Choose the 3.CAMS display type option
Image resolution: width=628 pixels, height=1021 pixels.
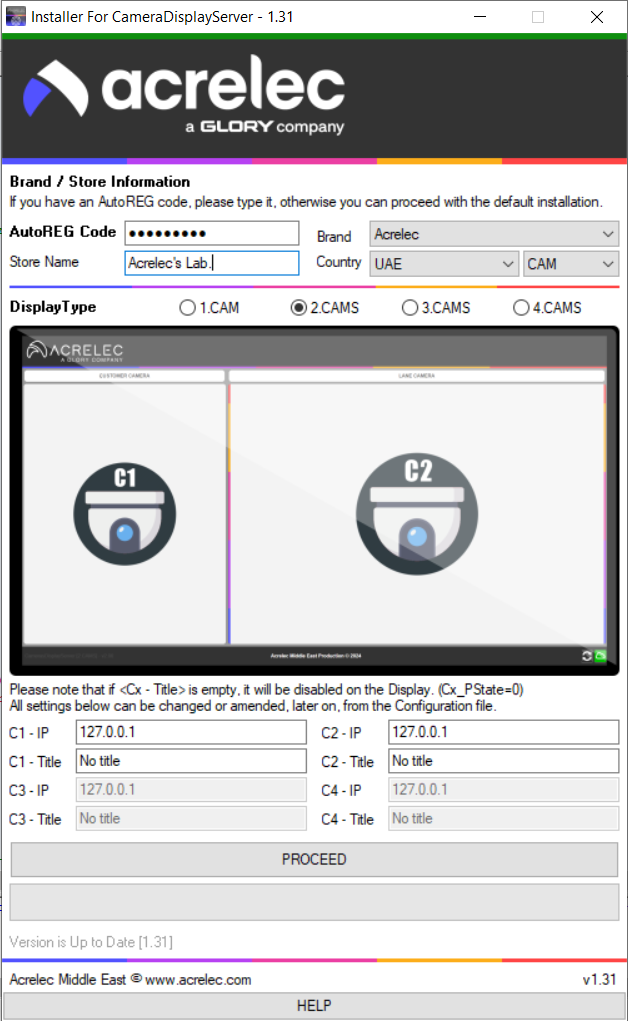(409, 308)
